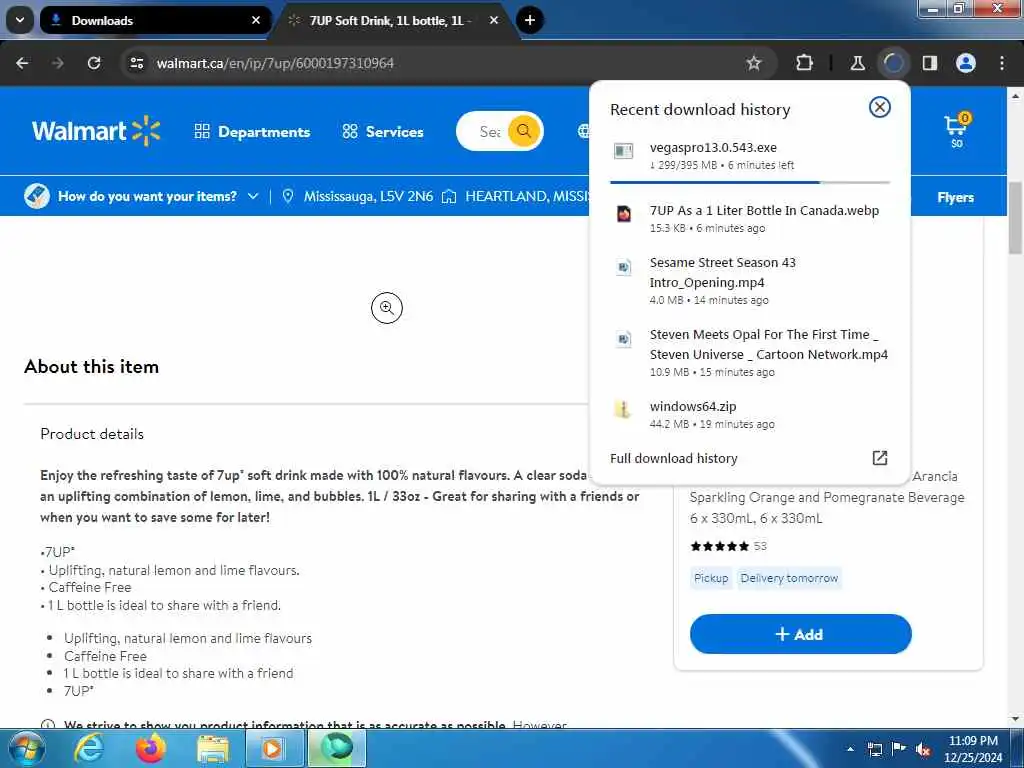
Task: Open a new tab with the plus button
Action: (530, 20)
